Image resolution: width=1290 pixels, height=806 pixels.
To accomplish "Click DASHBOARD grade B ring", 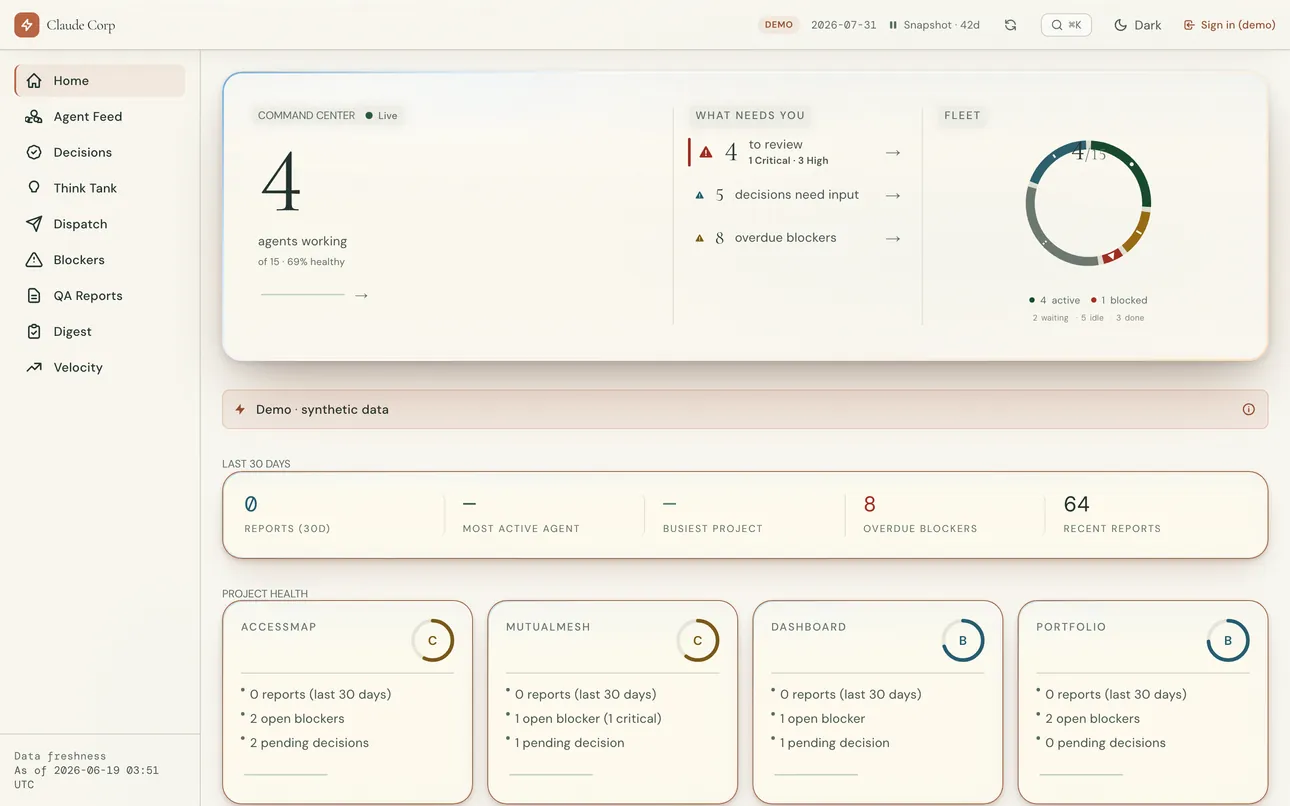I will tap(963, 640).
